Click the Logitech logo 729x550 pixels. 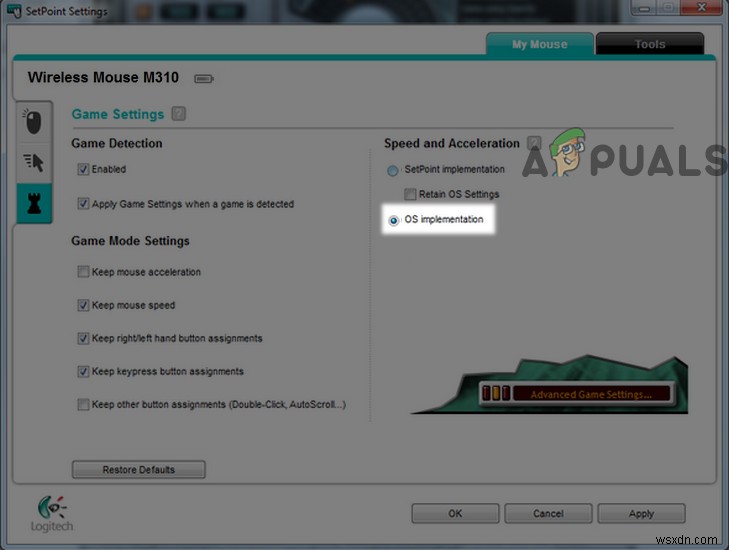pyautogui.click(x=52, y=514)
